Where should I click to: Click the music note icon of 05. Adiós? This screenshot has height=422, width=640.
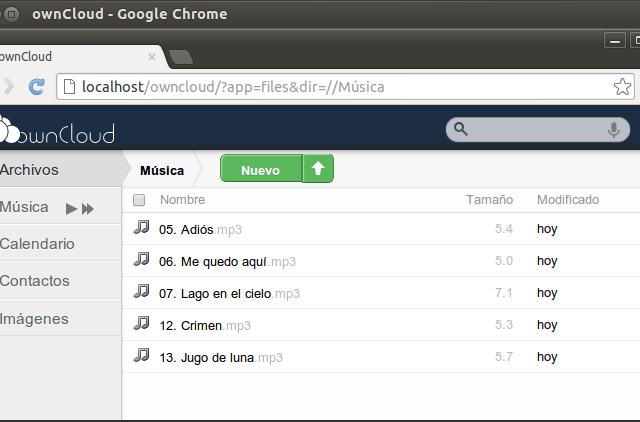pyautogui.click(x=142, y=227)
